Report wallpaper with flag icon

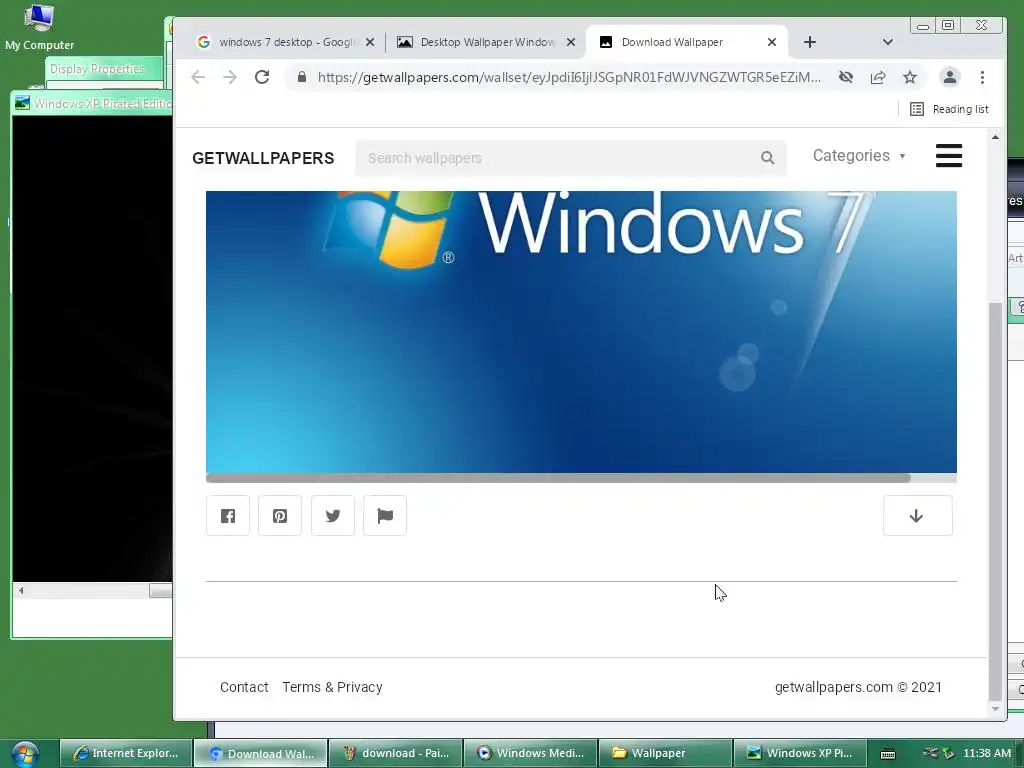pyautogui.click(x=385, y=516)
